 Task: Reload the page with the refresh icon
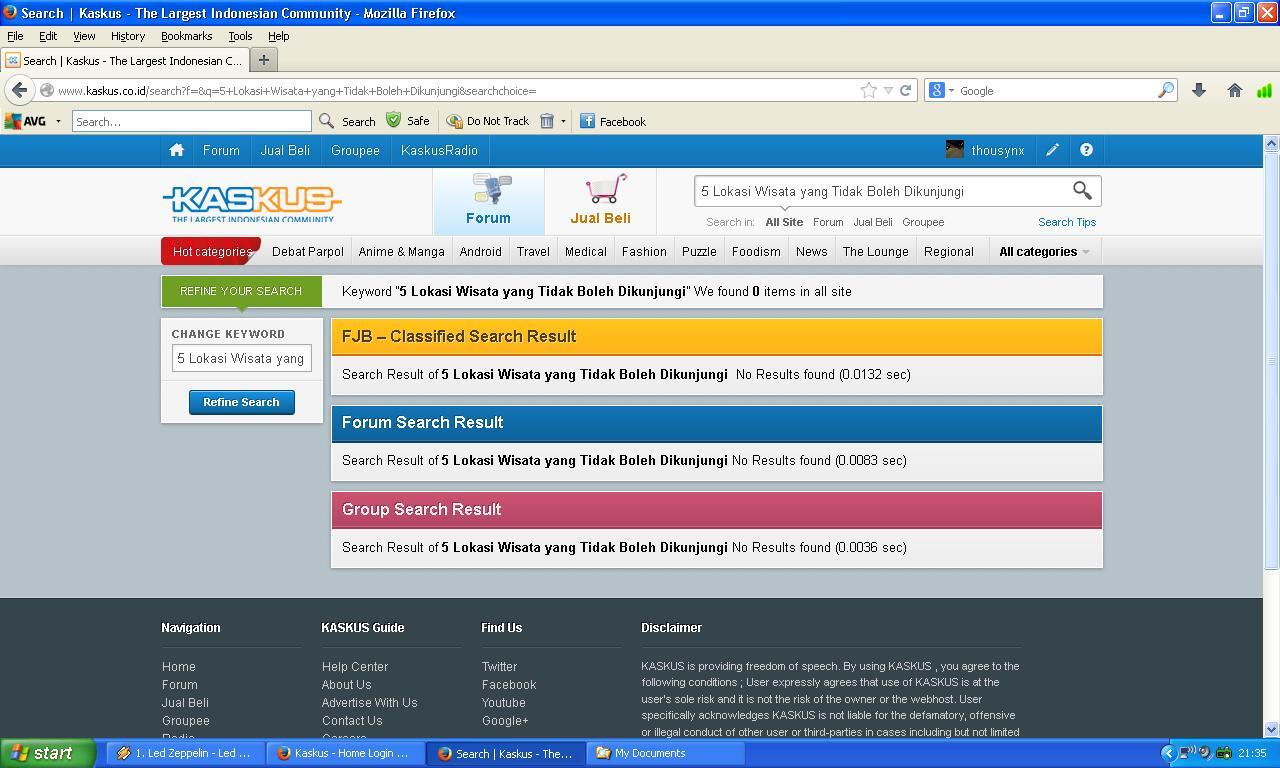905,90
